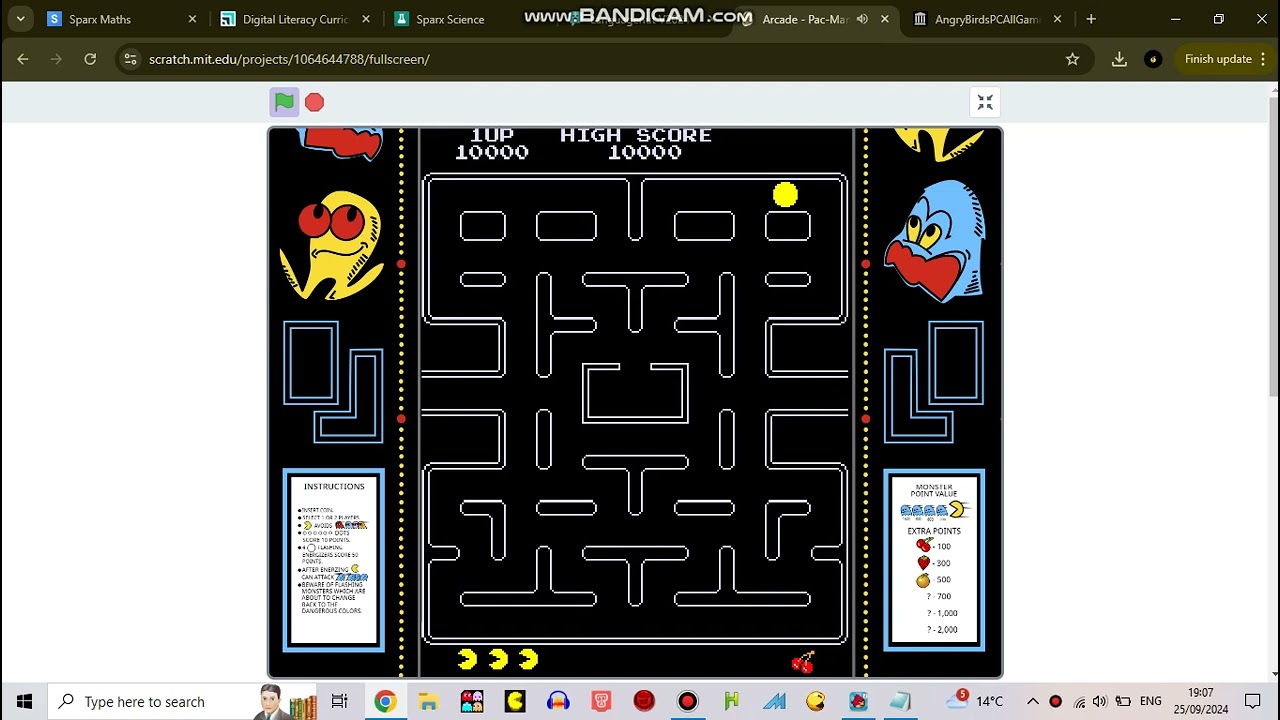Viewport: 1280px width, 720px height.
Task: Click the Monster Point Value card
Action: [934, 560]
